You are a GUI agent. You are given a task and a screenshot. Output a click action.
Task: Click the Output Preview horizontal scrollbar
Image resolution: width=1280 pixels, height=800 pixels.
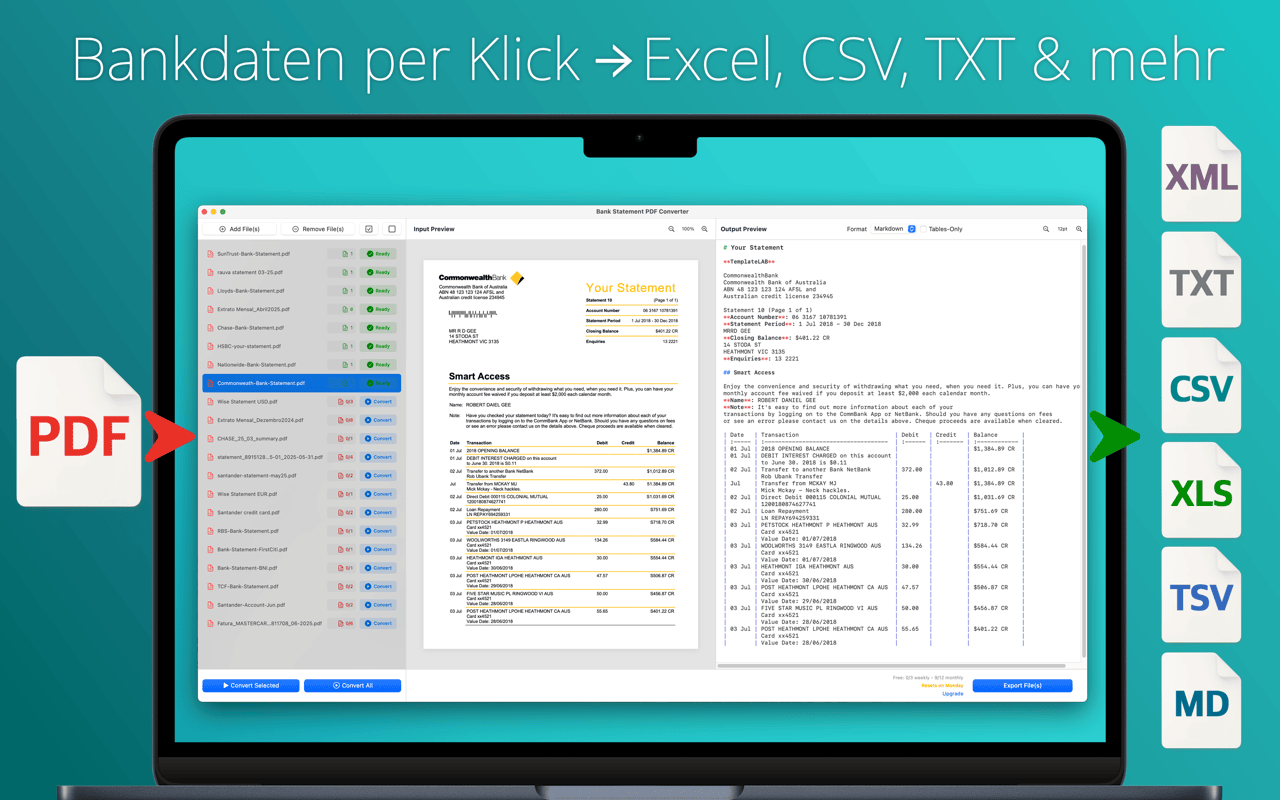(x=892, y=665)
